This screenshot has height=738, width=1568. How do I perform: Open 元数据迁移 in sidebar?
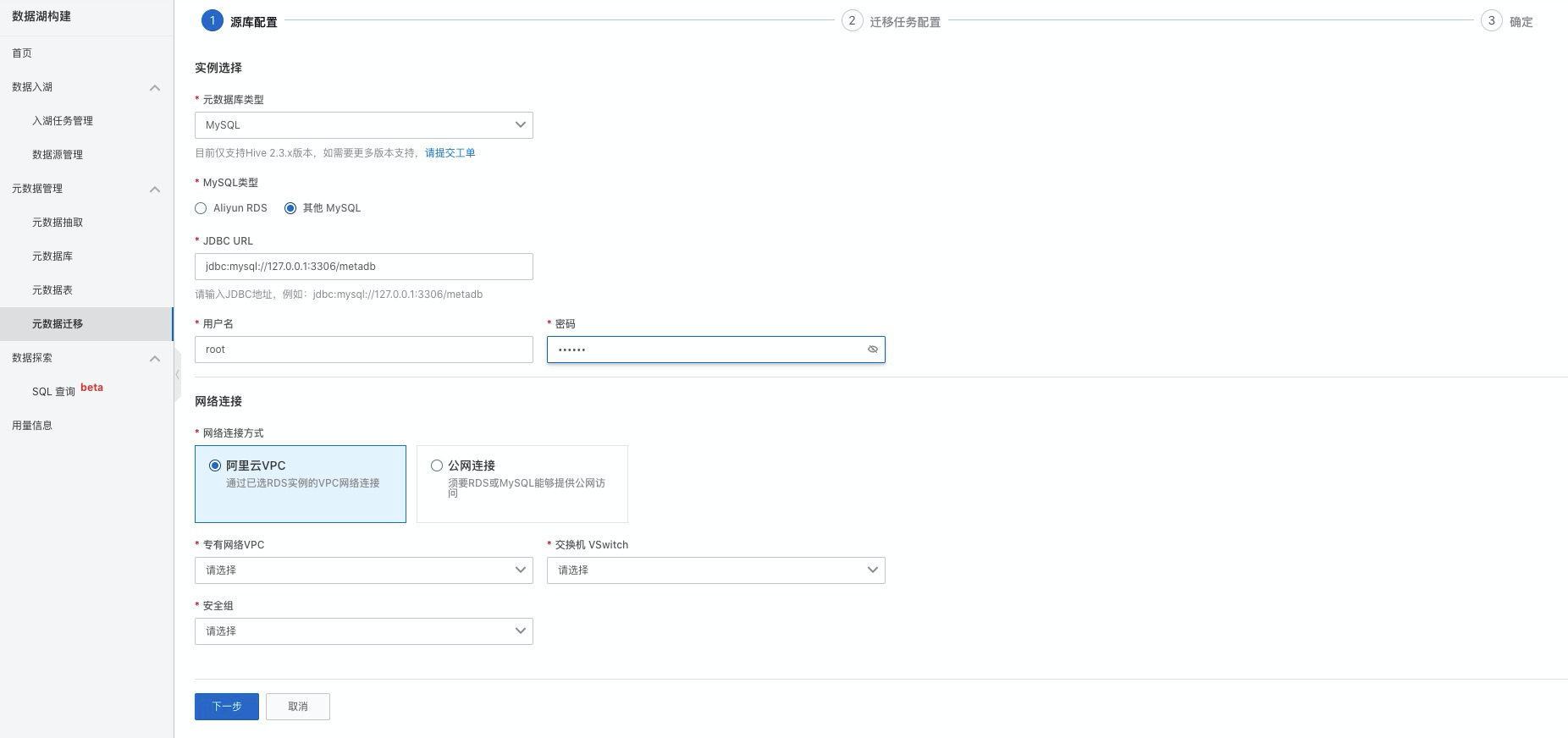(x=86, y=324)
